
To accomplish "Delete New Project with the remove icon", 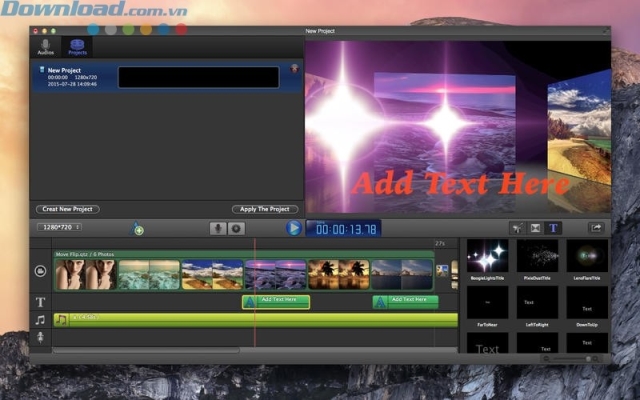I will point(295,69).
